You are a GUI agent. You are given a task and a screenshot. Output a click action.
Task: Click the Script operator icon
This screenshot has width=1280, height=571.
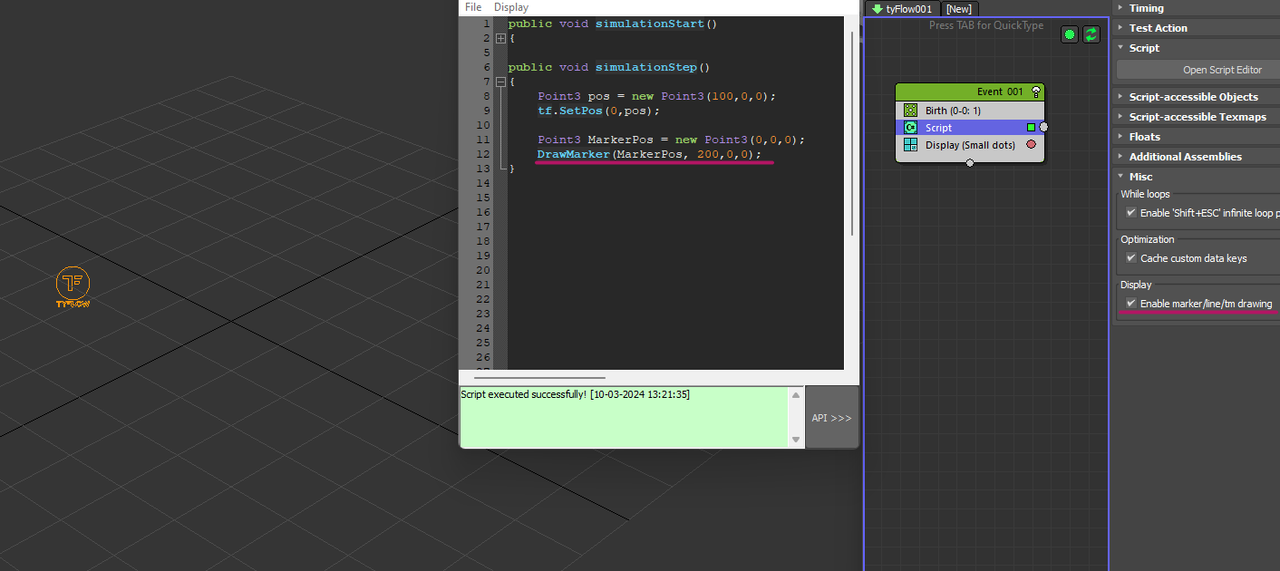point(911,128)
